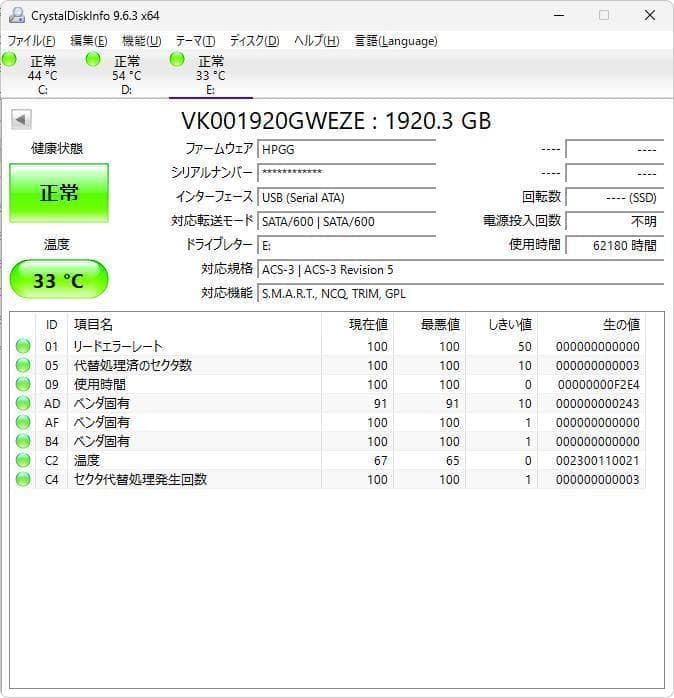Select raw value 002300110021
The image size is (674, 698).
coord(597,461)
